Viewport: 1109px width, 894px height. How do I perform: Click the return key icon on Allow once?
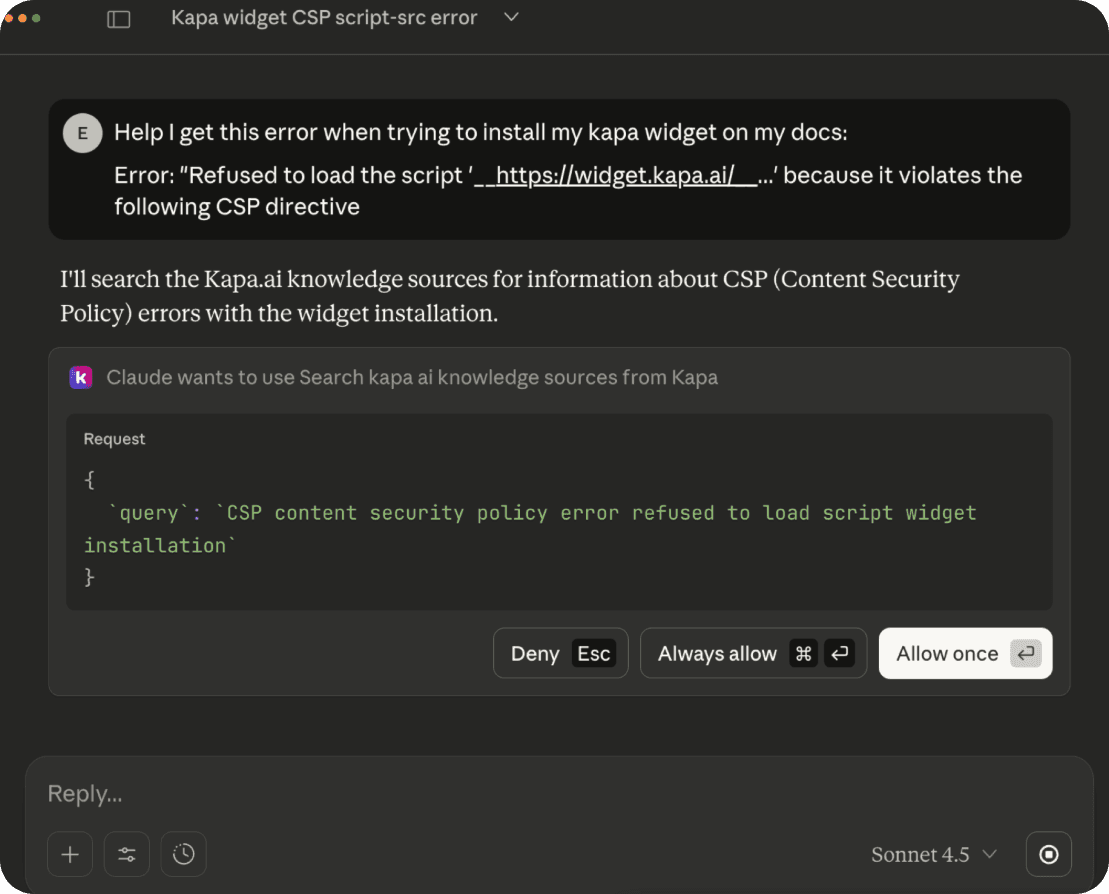click(1026, 654)
